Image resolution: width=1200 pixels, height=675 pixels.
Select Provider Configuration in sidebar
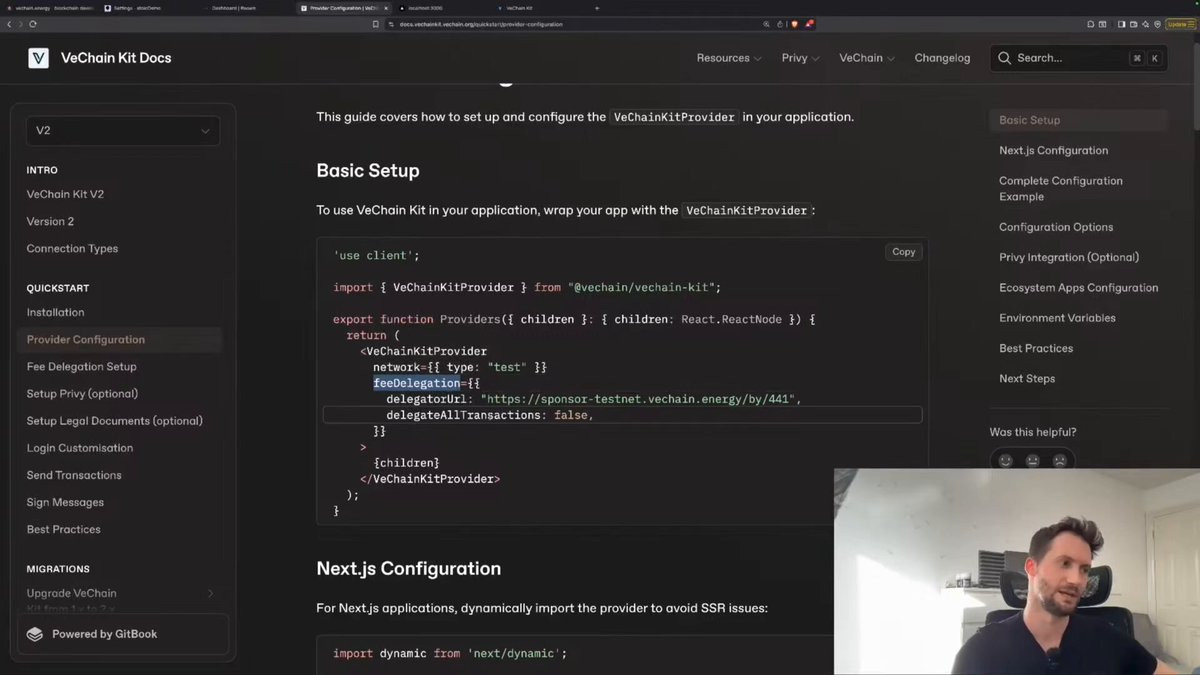(119, 340)
